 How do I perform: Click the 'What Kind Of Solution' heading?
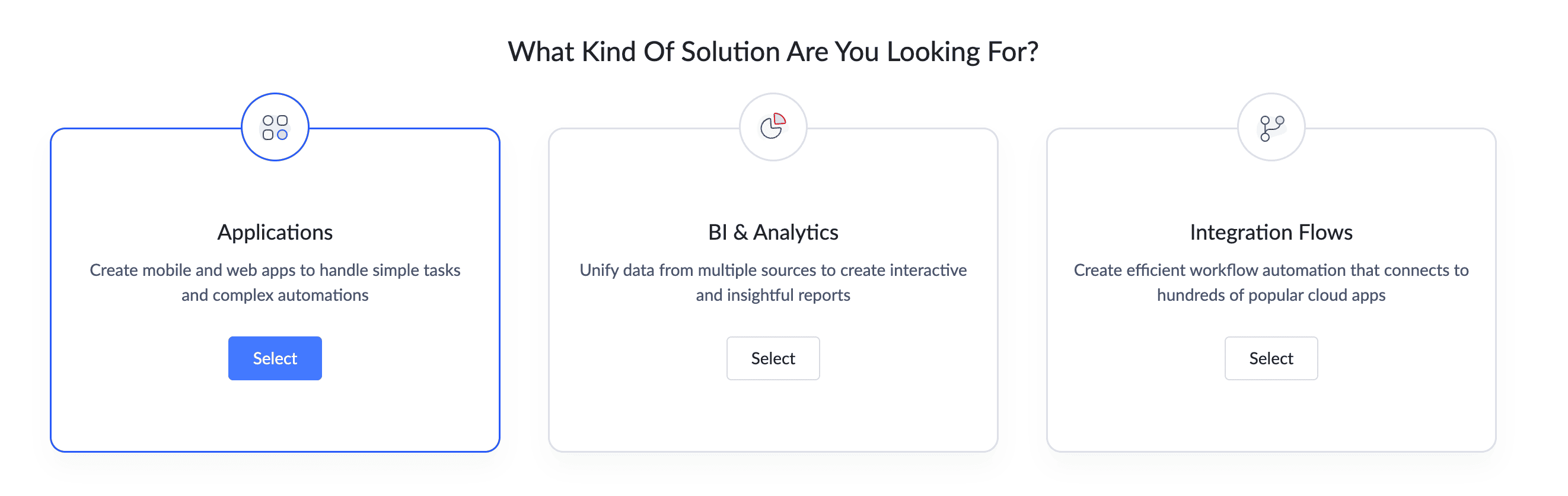[773, 52]
